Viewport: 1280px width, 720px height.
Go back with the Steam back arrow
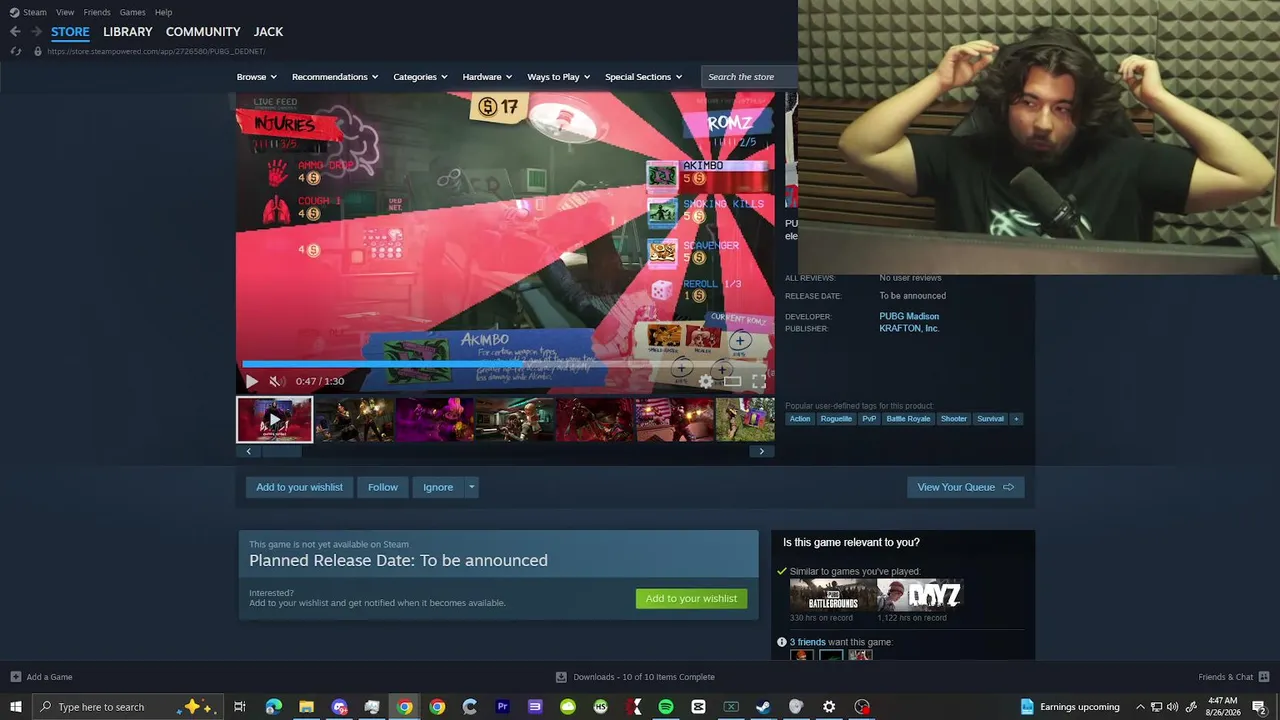click(15, 31)
